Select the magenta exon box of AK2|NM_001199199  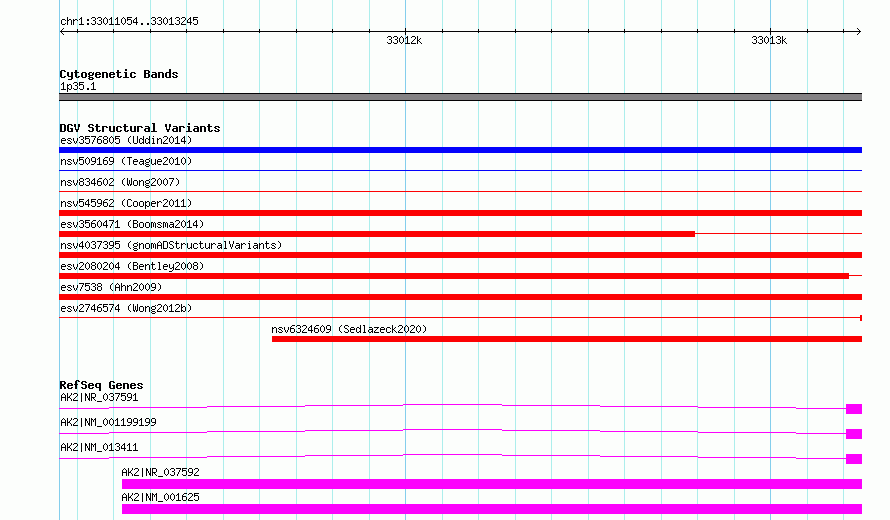[854, 434]
